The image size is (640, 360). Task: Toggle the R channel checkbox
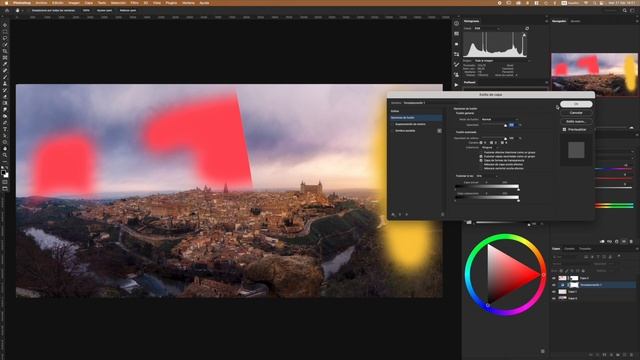point(481,143)
